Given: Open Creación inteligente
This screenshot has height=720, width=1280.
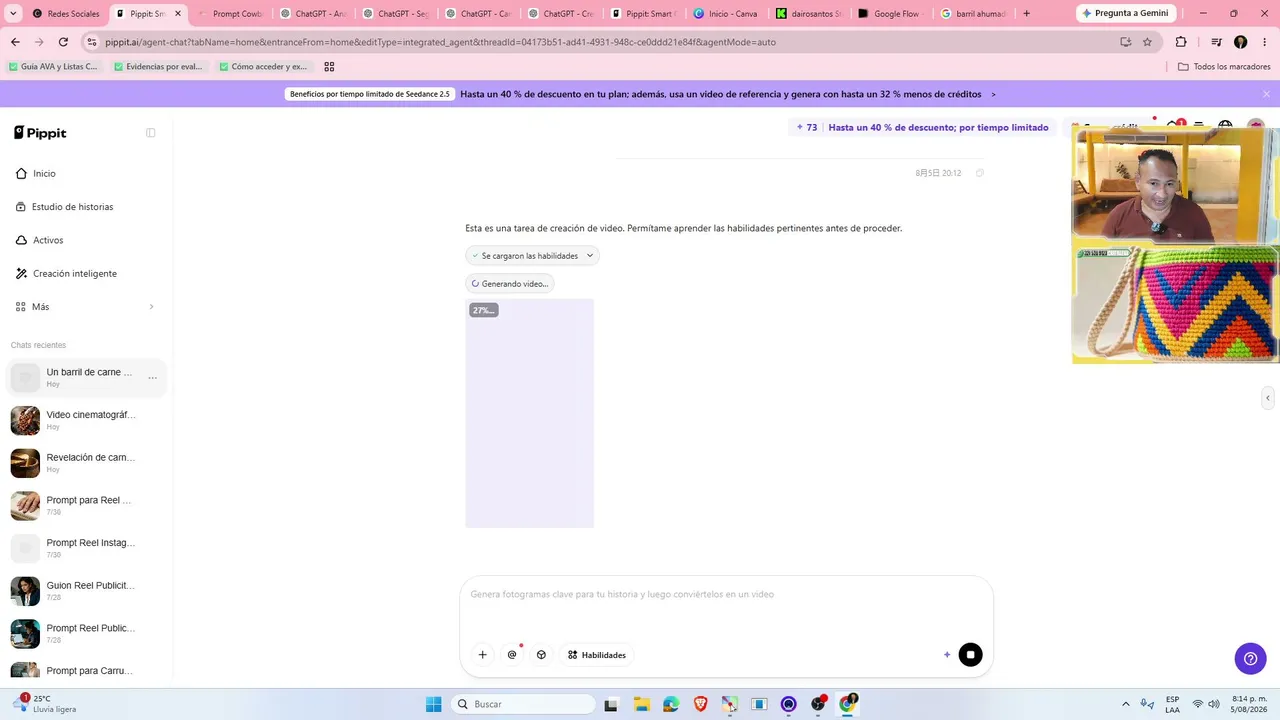Looking at the screenshot, I should pyautogui.click(x=75, y=273).
